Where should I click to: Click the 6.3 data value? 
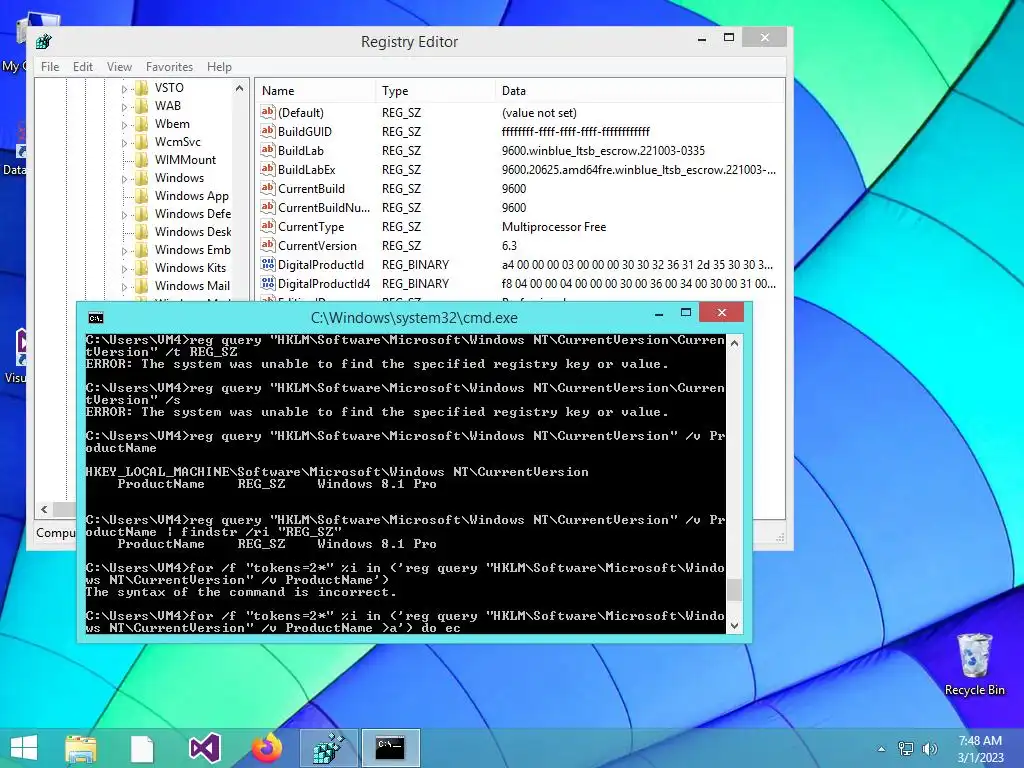[509, 246]
